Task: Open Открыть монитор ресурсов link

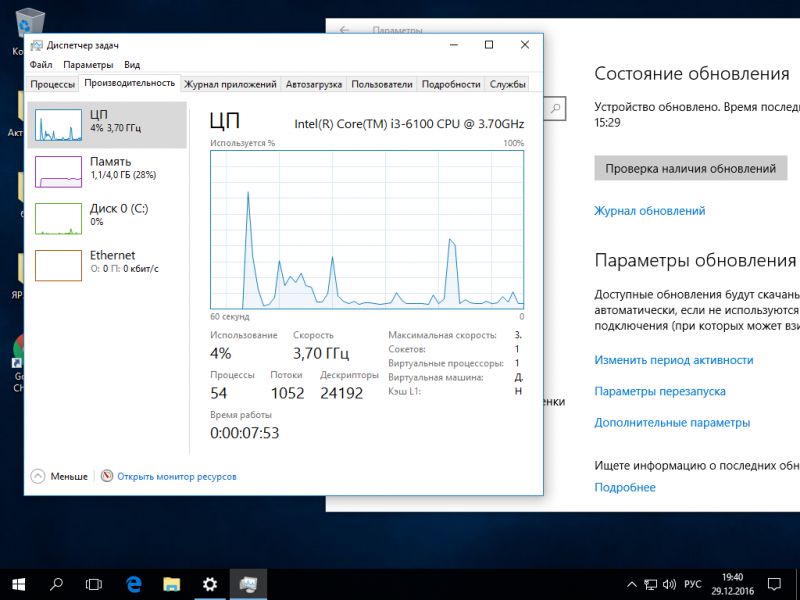Action: tap(177, 477)
